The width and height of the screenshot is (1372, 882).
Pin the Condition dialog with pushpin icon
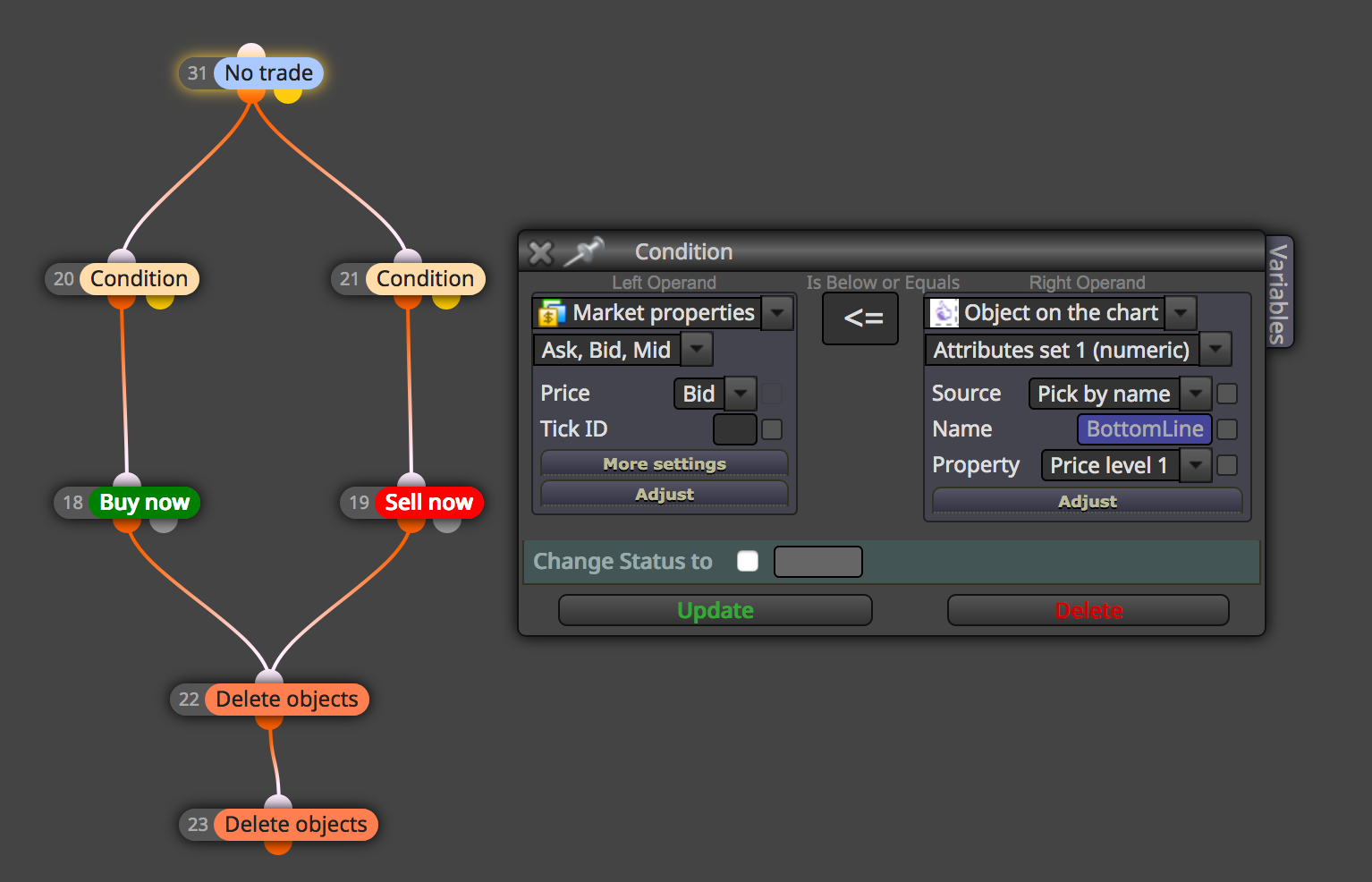pyautogui.click(x=584, y=251)
